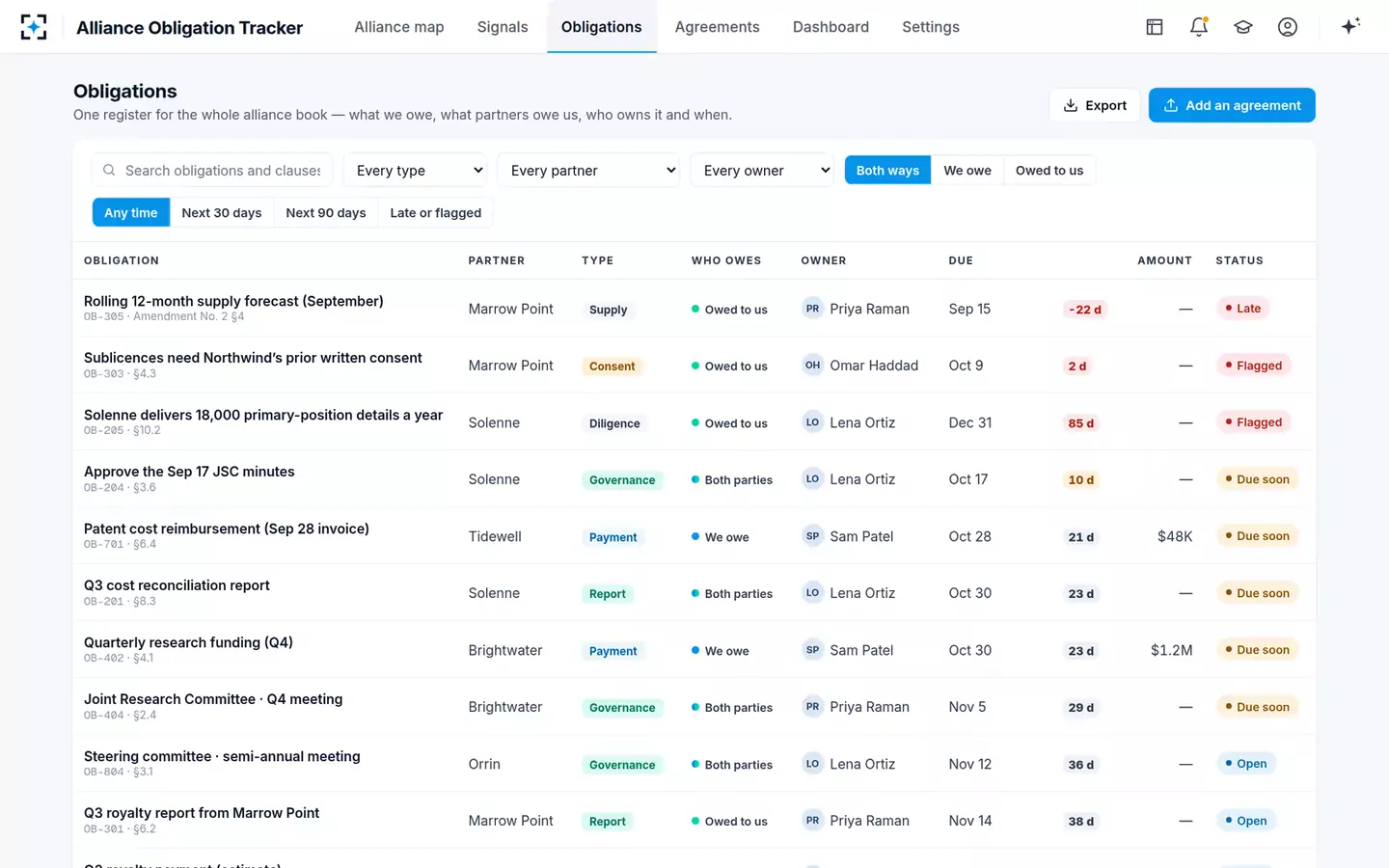Click the Late status badge

pos(1243,309)
